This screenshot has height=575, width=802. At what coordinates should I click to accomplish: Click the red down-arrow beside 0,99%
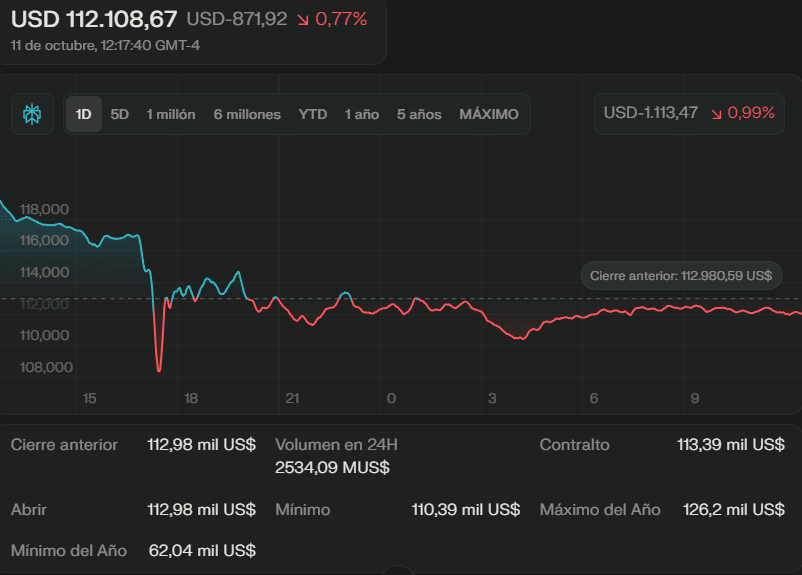pos(716,114)
